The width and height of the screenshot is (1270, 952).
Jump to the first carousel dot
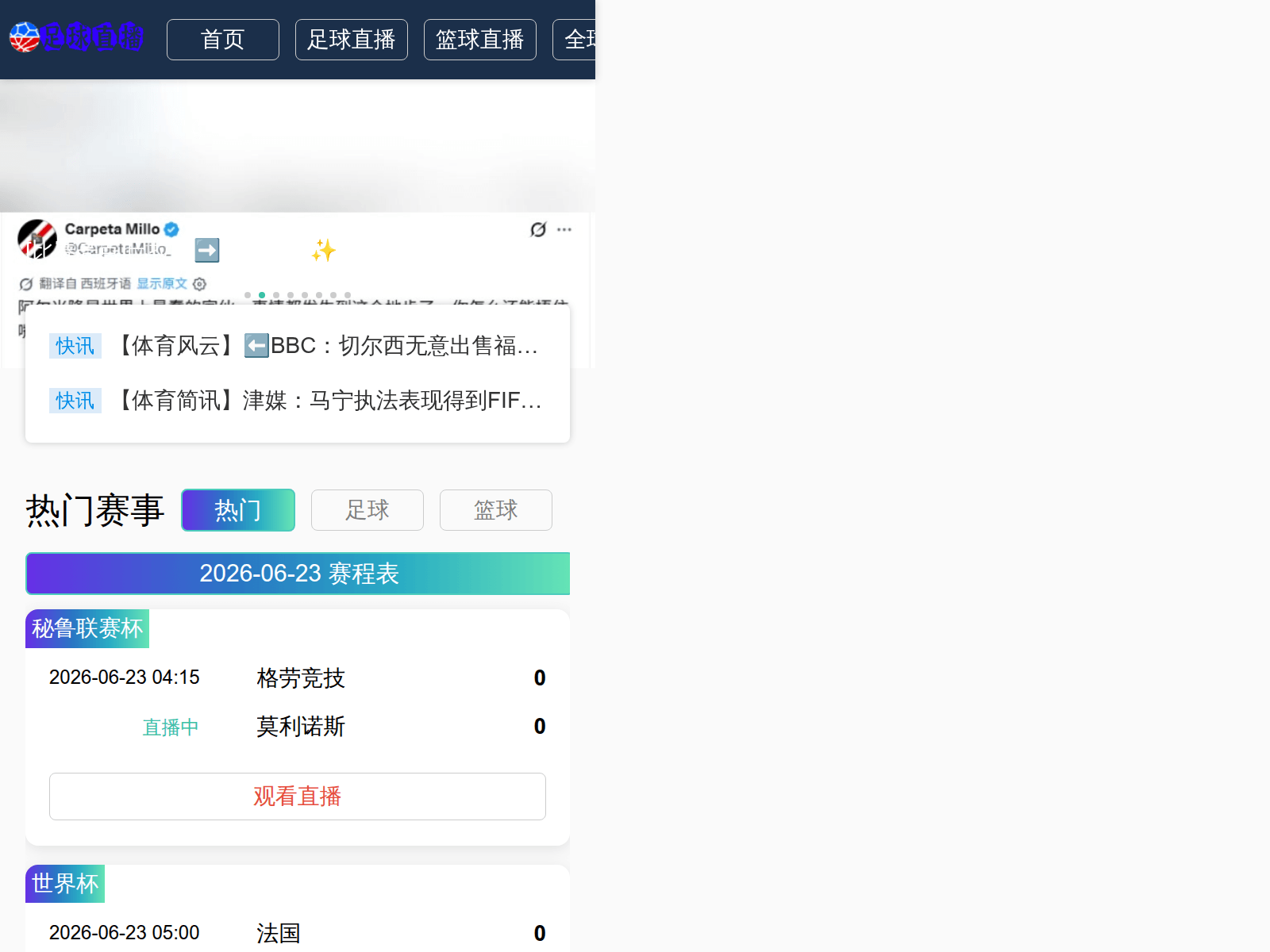tap(248, 295)
